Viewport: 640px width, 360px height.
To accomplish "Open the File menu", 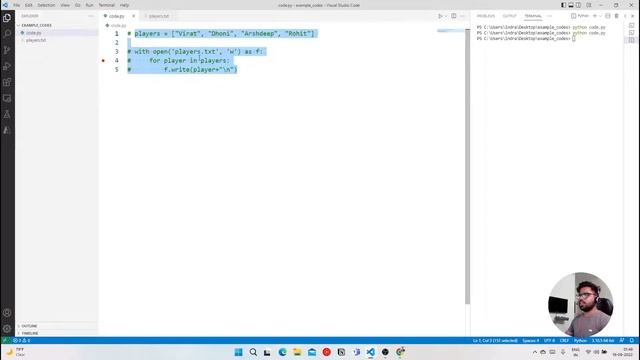I will pyautogui.click(x=16, y=5).
